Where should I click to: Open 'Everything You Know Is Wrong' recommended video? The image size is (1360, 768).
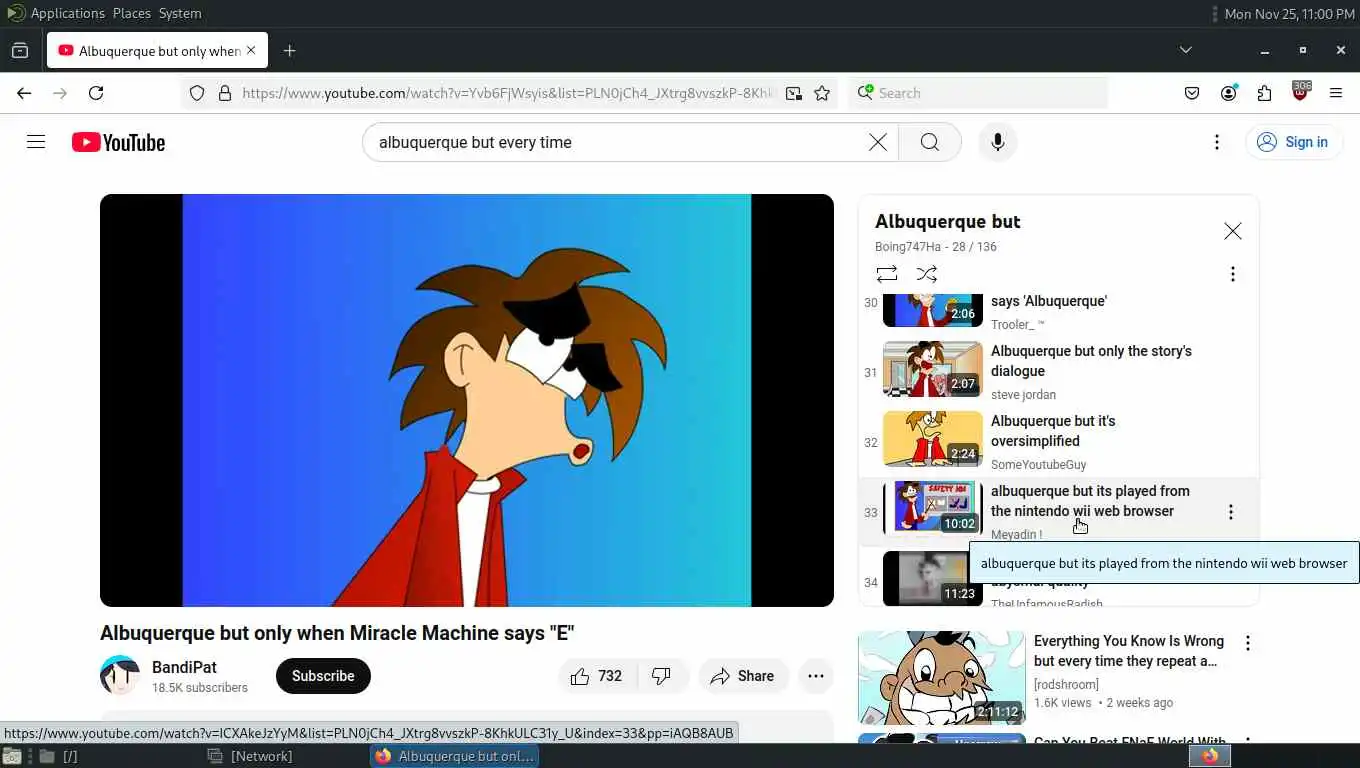(x=1129, y=651)
